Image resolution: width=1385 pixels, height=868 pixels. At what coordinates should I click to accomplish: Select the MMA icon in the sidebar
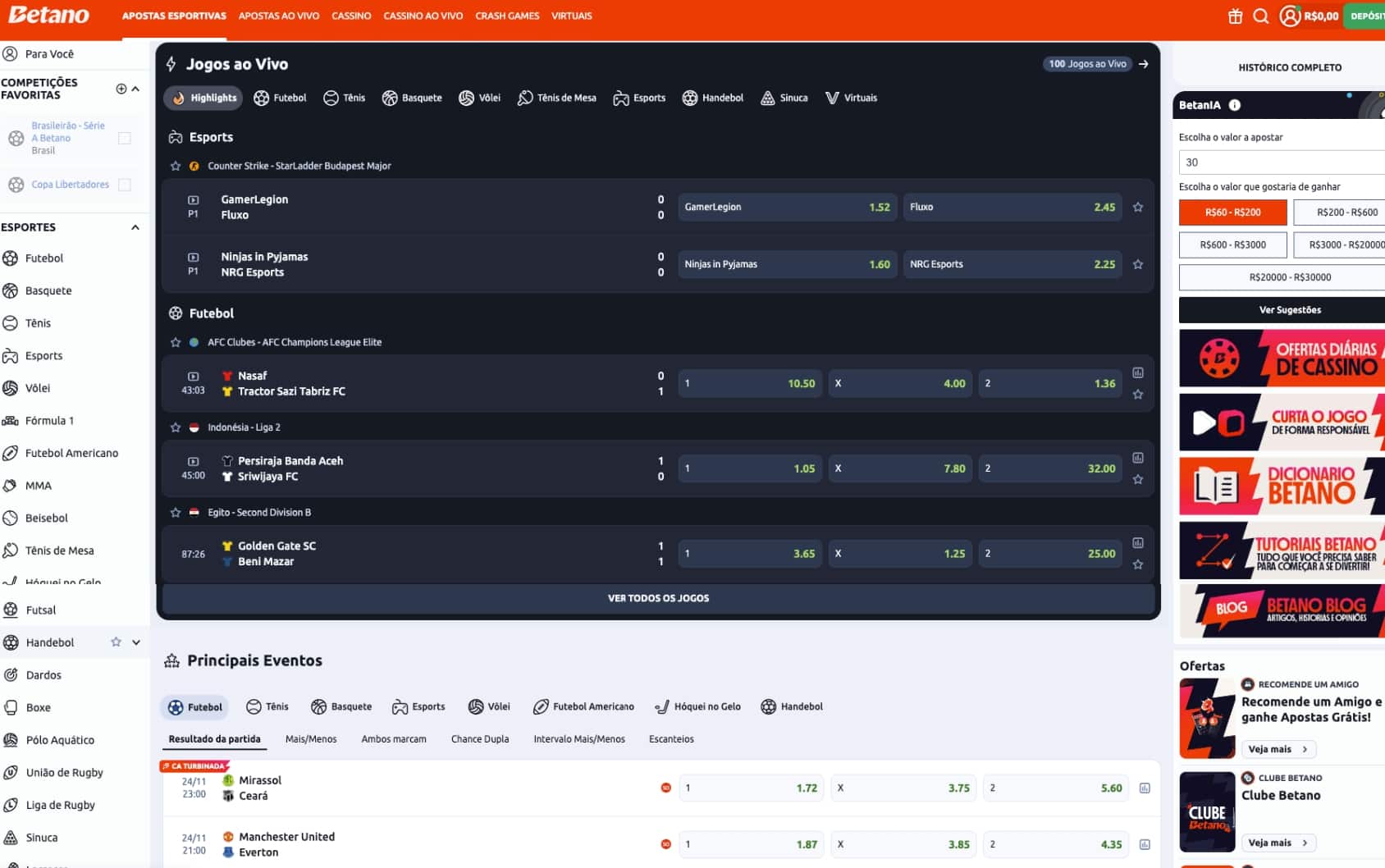(x=10, y=485)
